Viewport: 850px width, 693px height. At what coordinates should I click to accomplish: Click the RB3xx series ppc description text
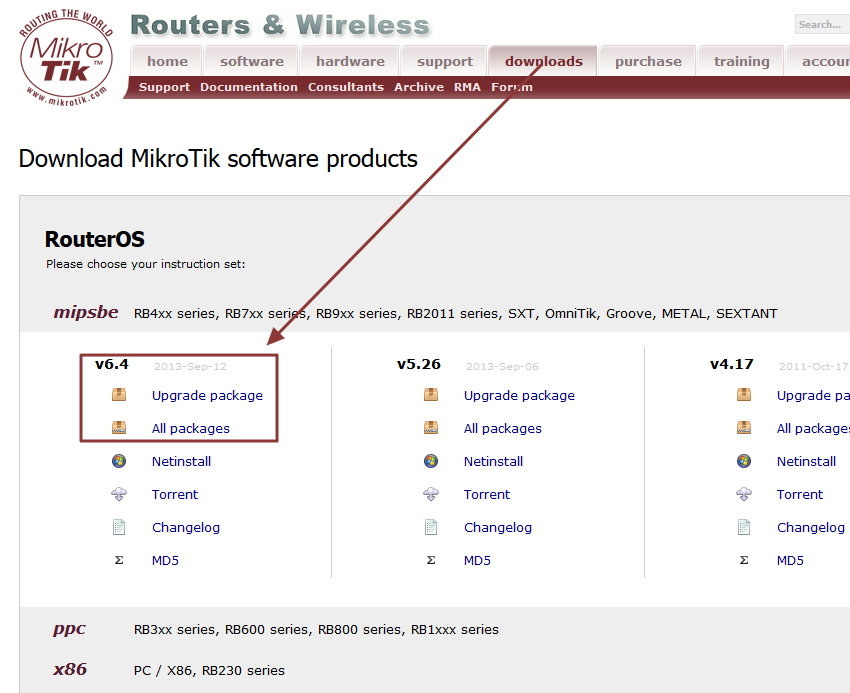(316, 630)
